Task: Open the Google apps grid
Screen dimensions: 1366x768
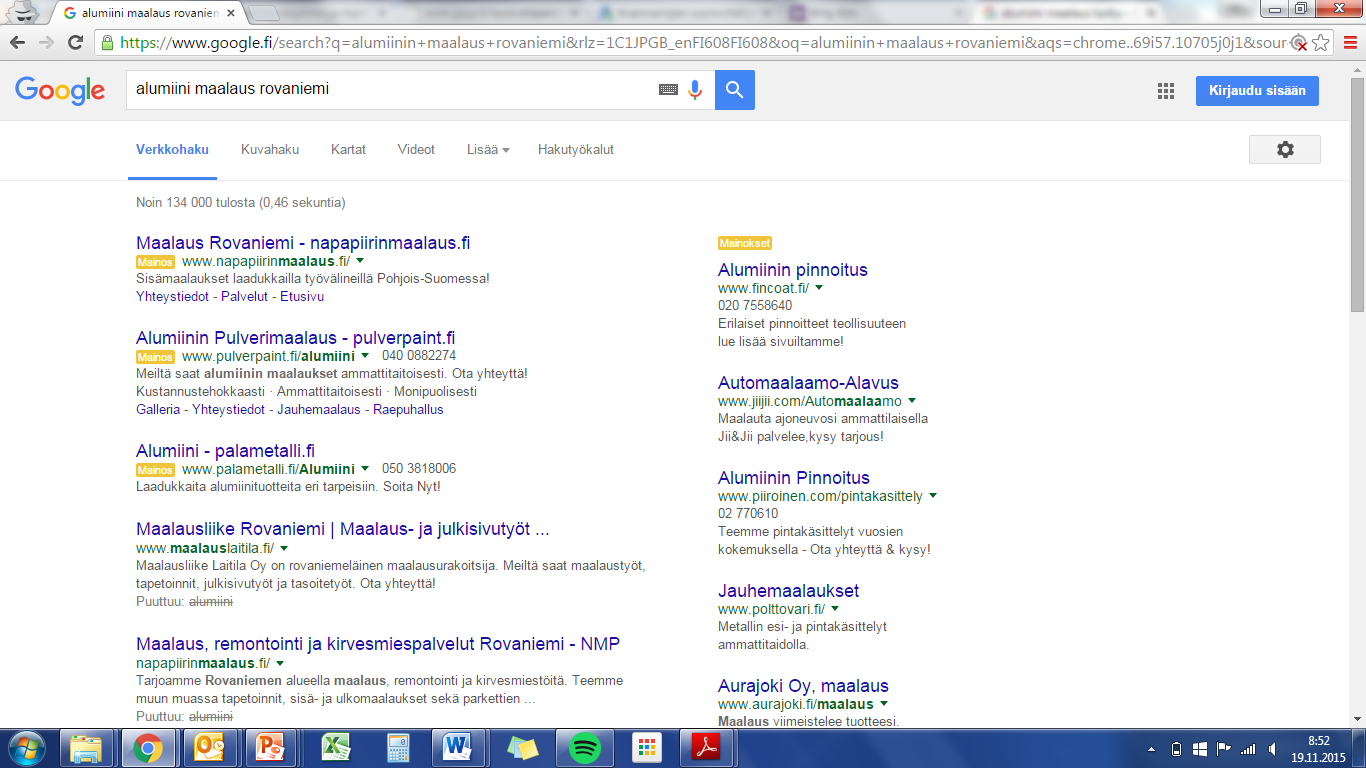Action: (x=1166, y=91)
